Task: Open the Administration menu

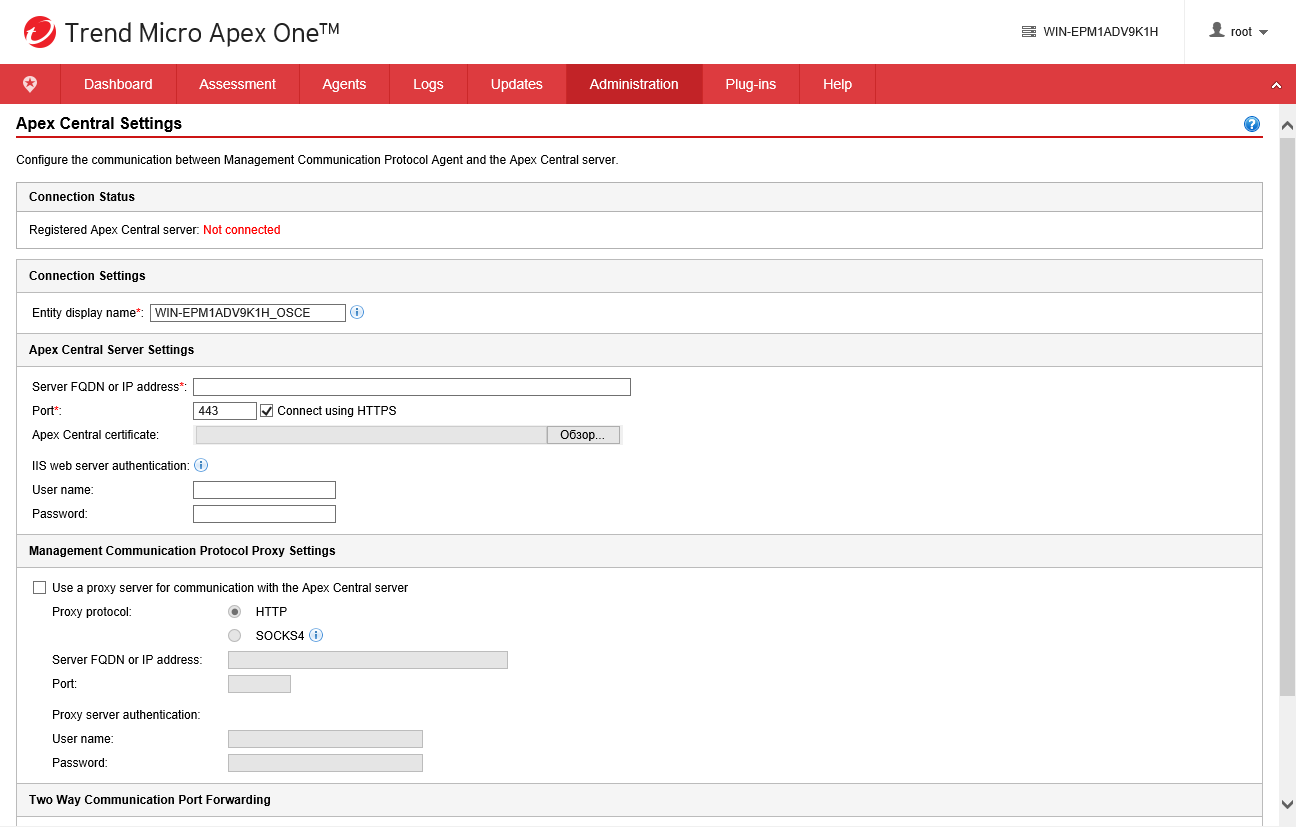Action: click(x=634, y=84)
